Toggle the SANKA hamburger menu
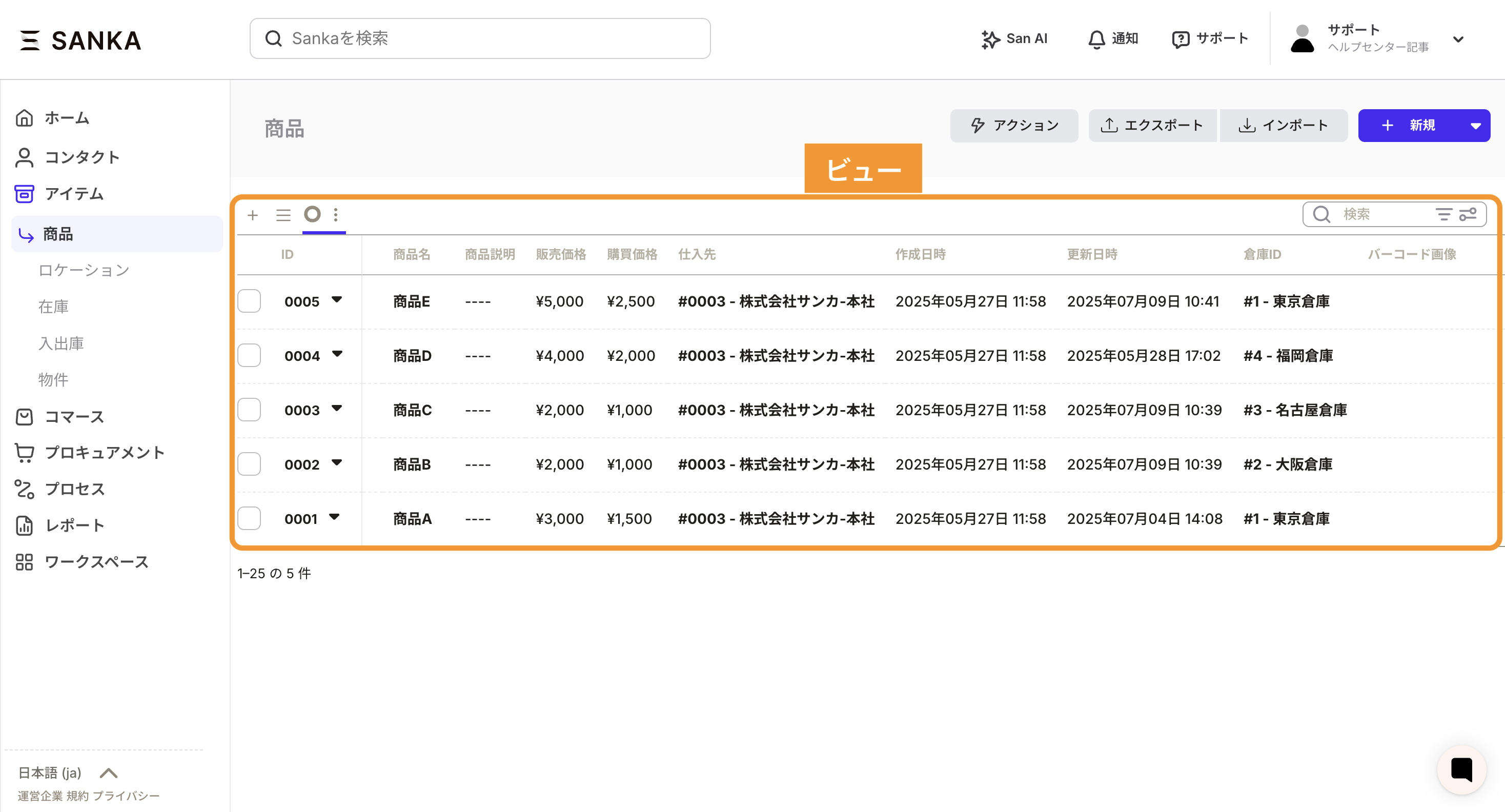Image resolution: width=1505 pixels, height=812 pixels. point(30,40)
